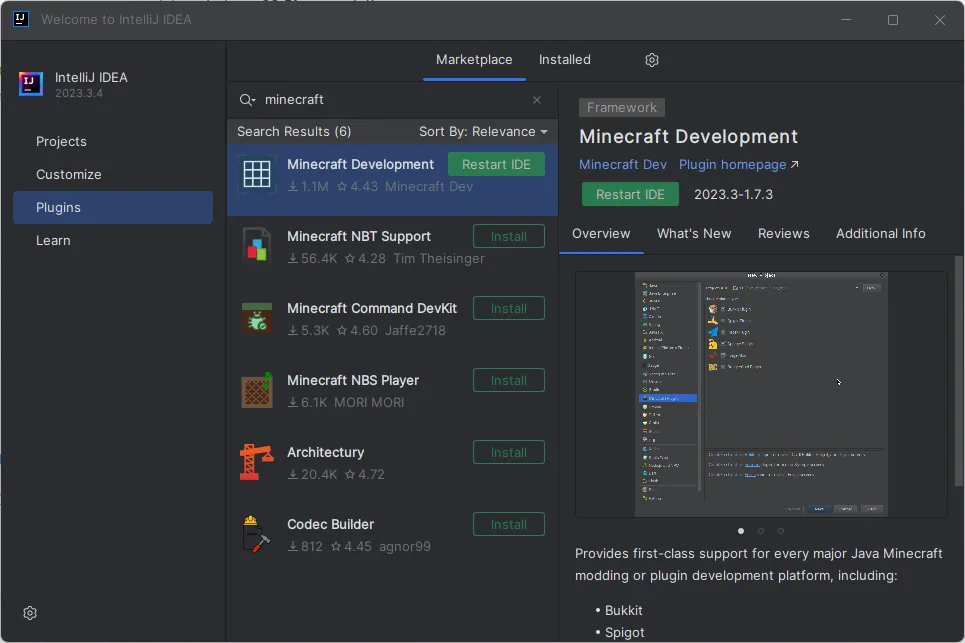965x643 pixels.
Task: Clear the minecraft search text
Action: click(x=537, y=100)
